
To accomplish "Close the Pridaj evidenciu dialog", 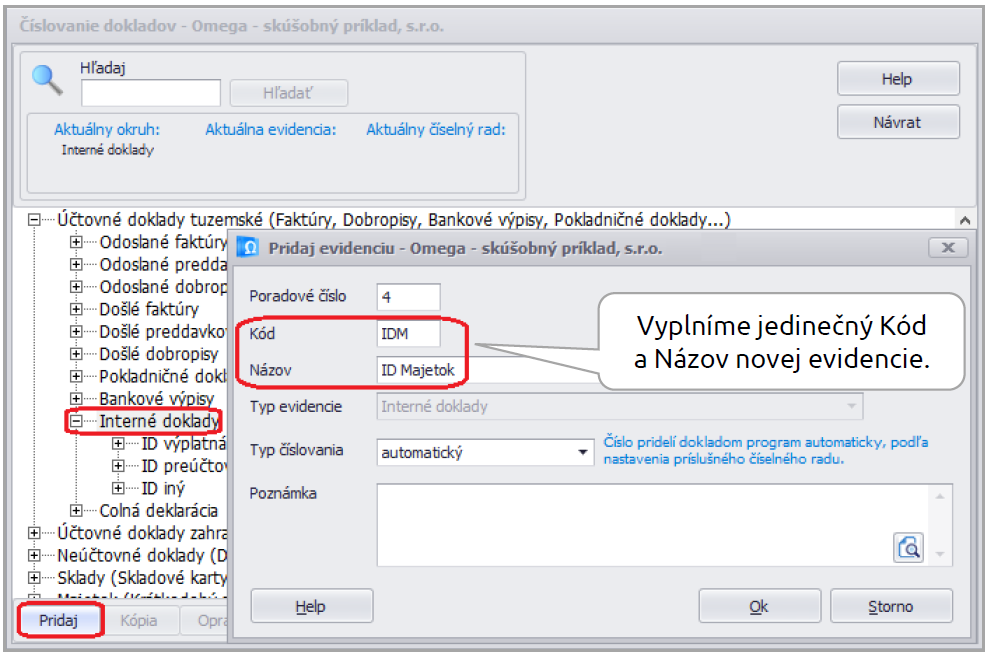I will point(947,247).
